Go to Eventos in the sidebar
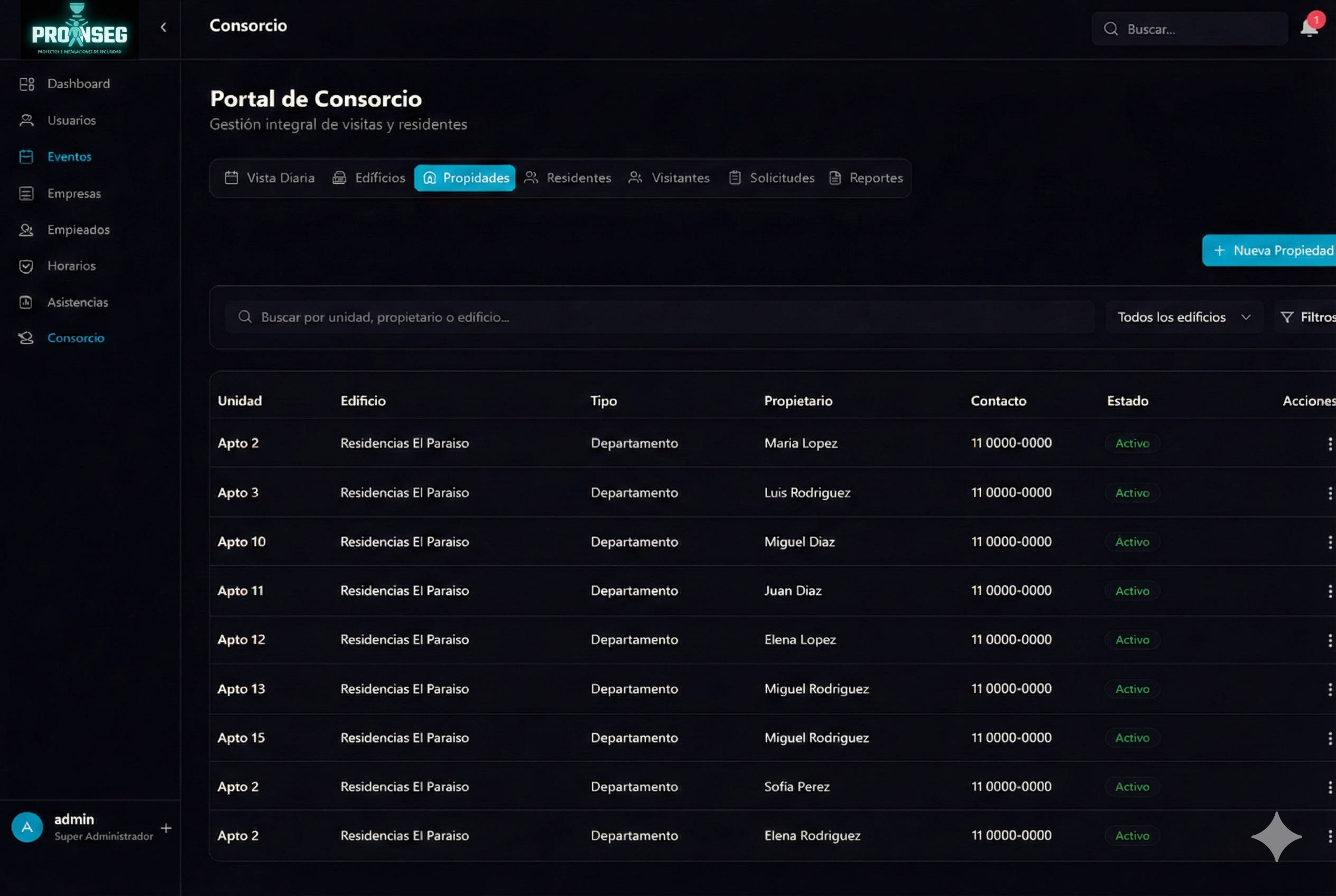 [x=69, y=156]
